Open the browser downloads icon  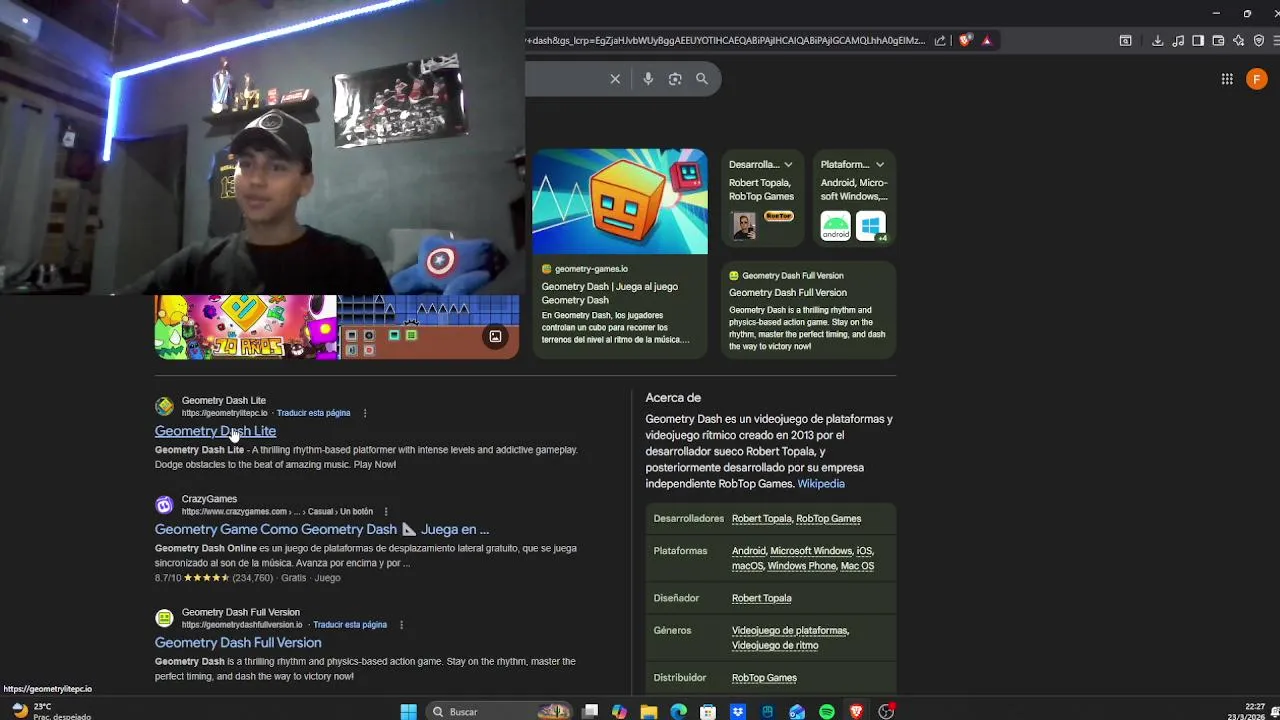tap(1157, 41)
